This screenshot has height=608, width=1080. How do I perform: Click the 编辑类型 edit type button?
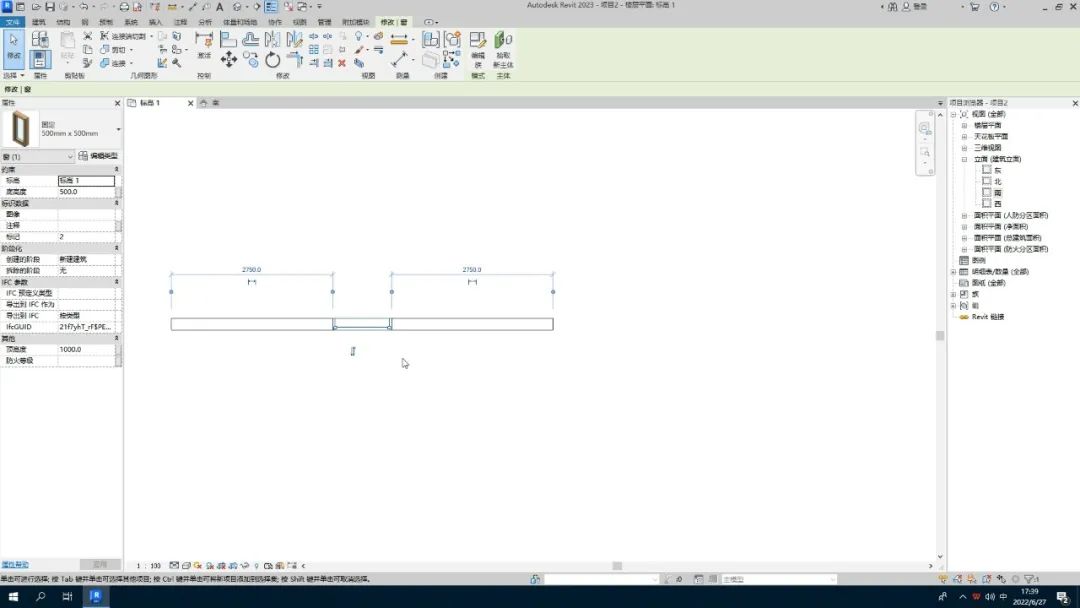(x=98, y=156)
